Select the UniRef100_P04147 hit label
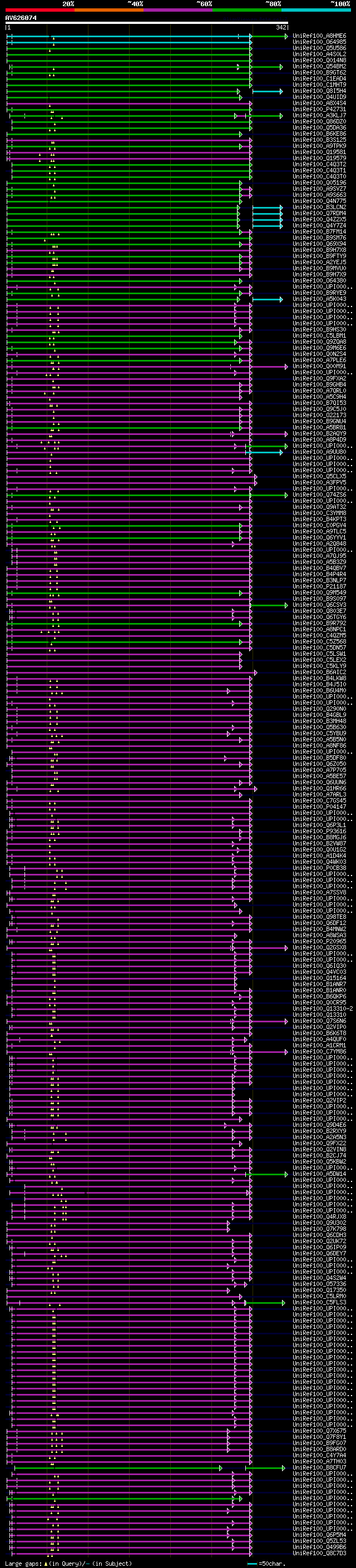 (x=319, y=807)
